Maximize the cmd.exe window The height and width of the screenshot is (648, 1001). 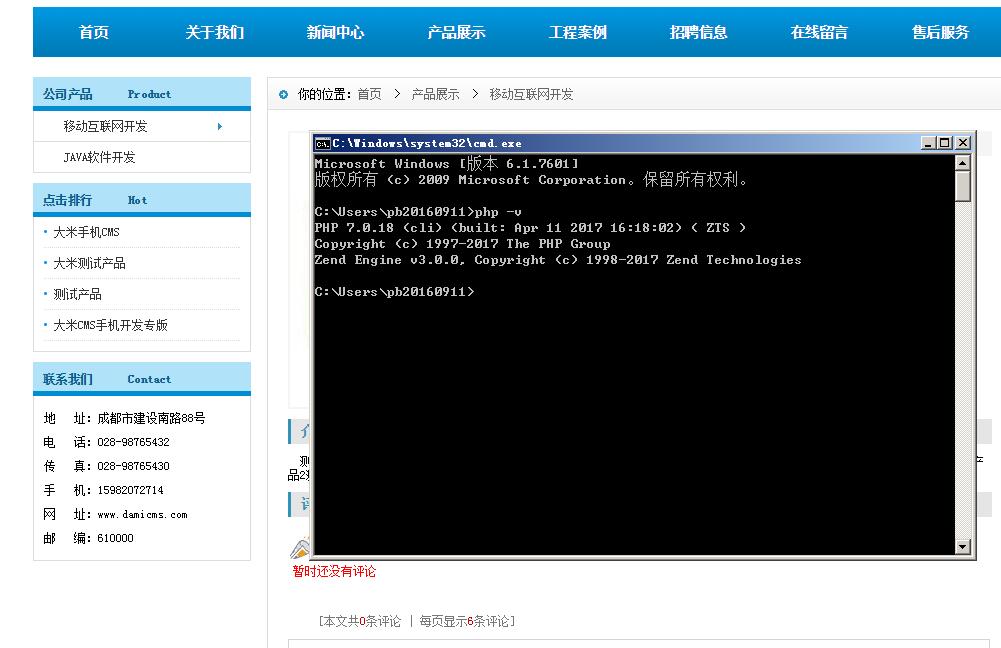(945, 143)
